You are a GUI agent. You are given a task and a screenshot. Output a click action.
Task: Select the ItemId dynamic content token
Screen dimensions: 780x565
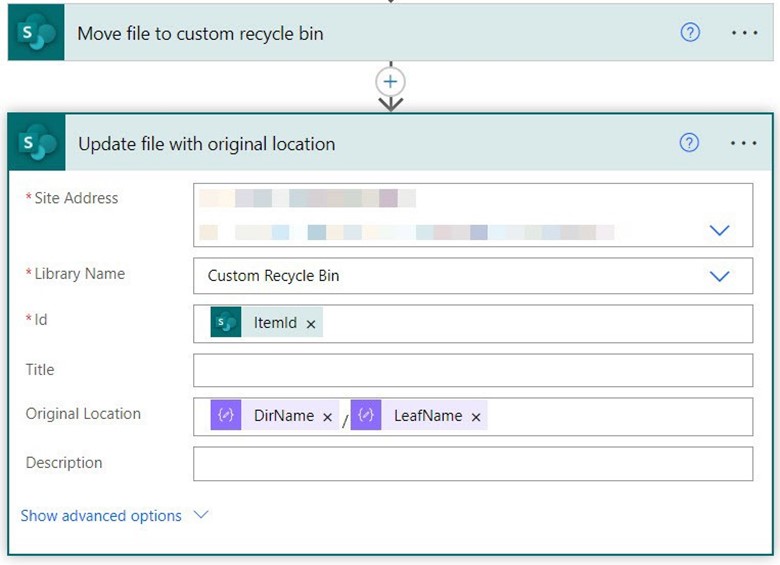(275, 323)
